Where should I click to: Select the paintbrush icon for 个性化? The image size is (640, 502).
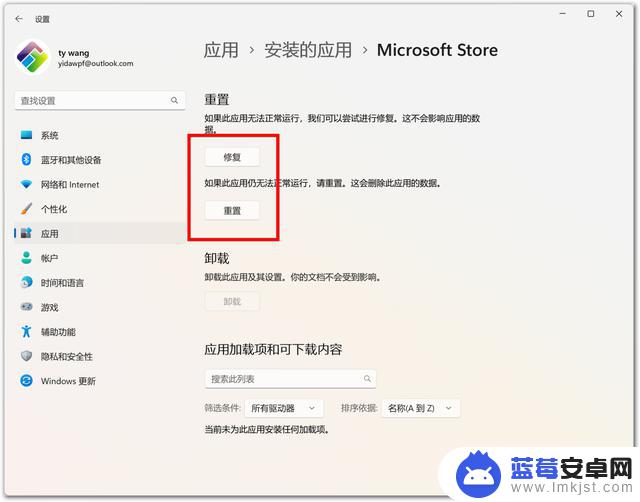click(27, 209)
